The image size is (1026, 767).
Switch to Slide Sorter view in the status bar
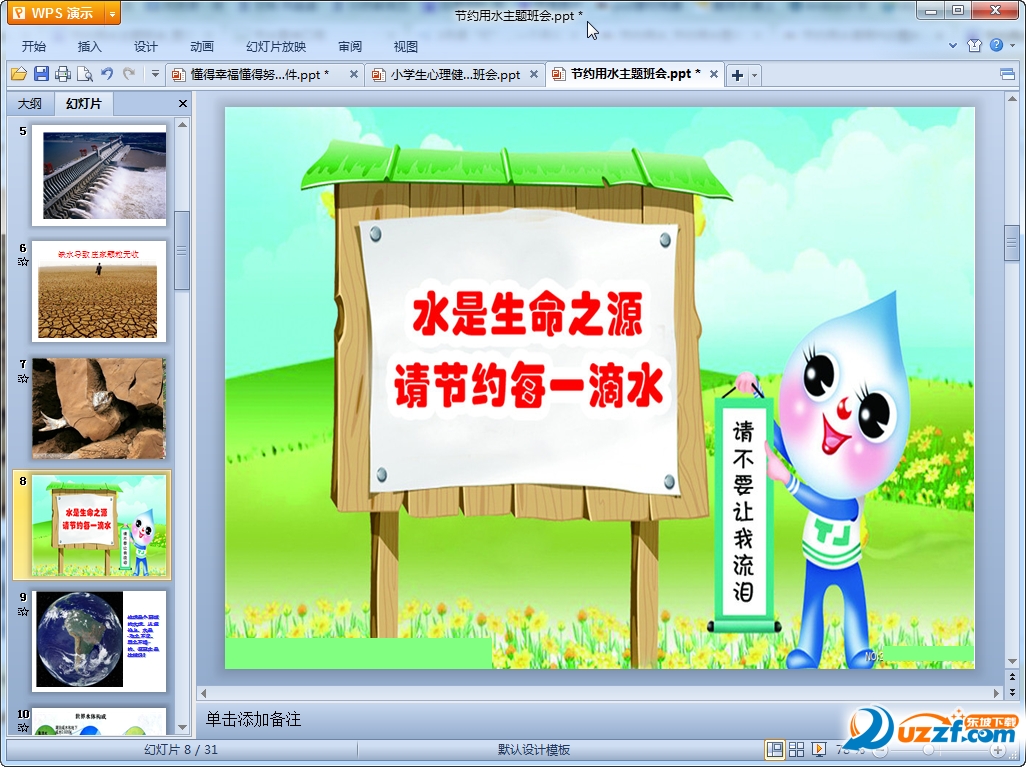[x=796, y=750]
